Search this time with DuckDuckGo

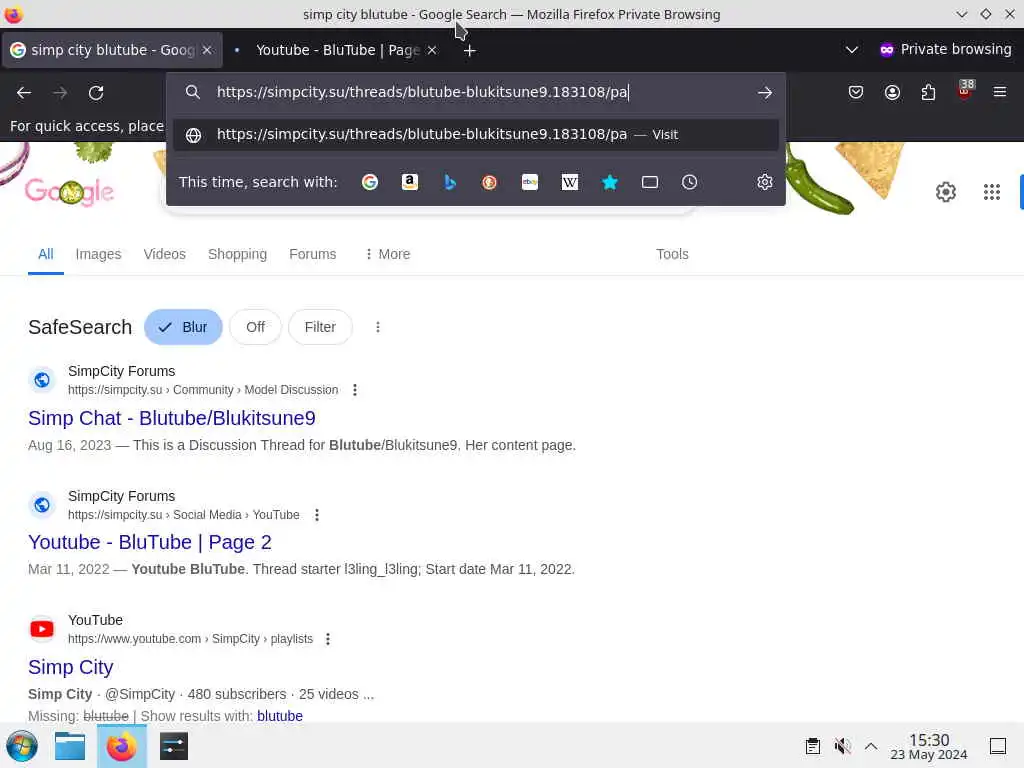[489, 182]
